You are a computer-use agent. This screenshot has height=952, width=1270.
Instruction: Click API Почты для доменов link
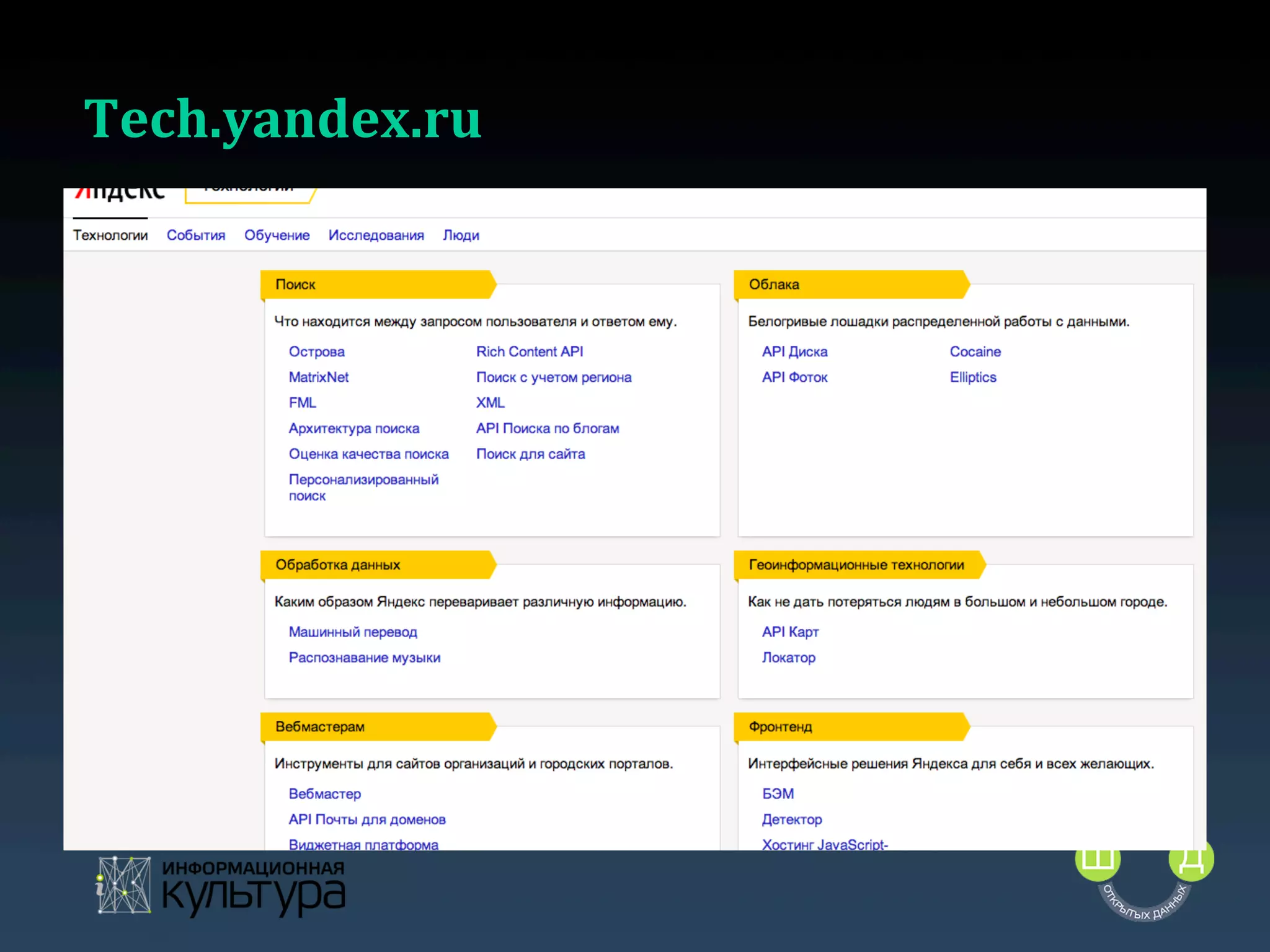point(367,819)
